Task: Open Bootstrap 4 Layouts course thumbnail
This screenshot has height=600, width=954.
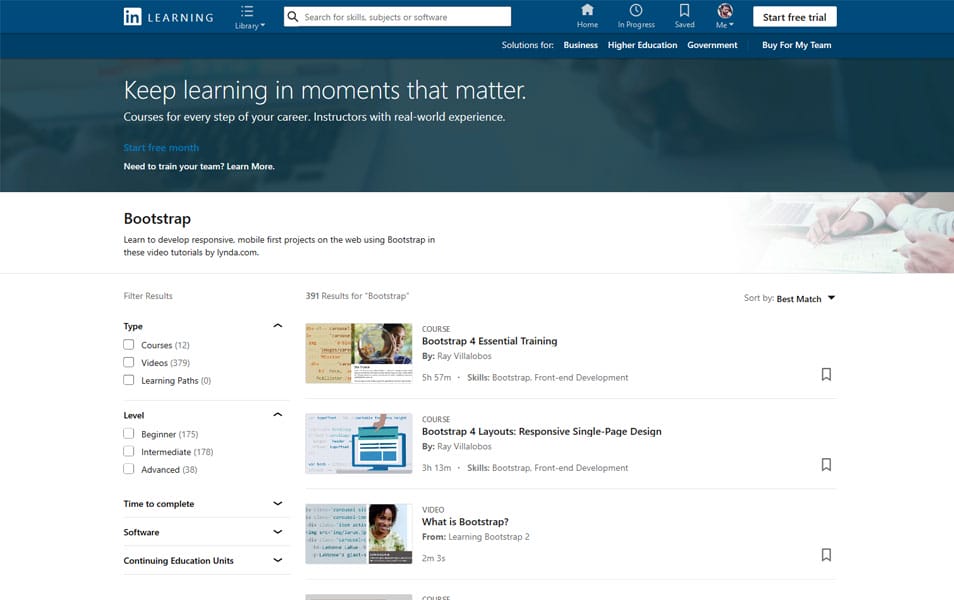Action: point(359,444)
